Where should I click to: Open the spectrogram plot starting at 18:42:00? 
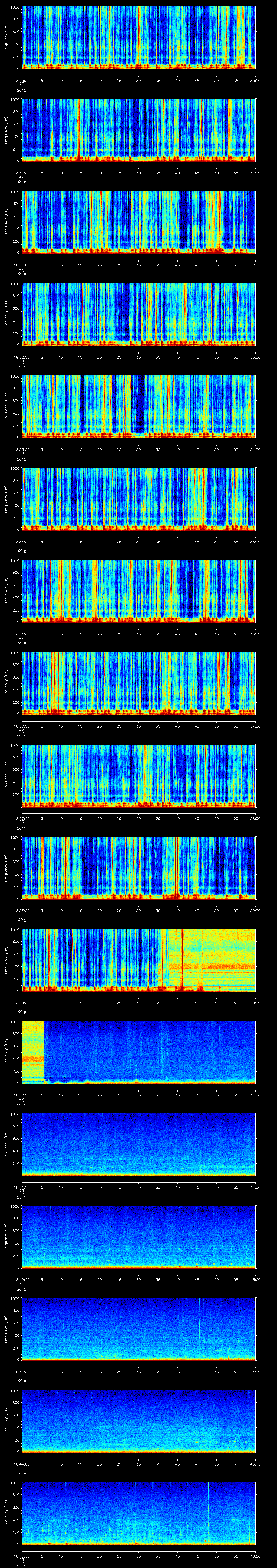(x=138, y=1237)
